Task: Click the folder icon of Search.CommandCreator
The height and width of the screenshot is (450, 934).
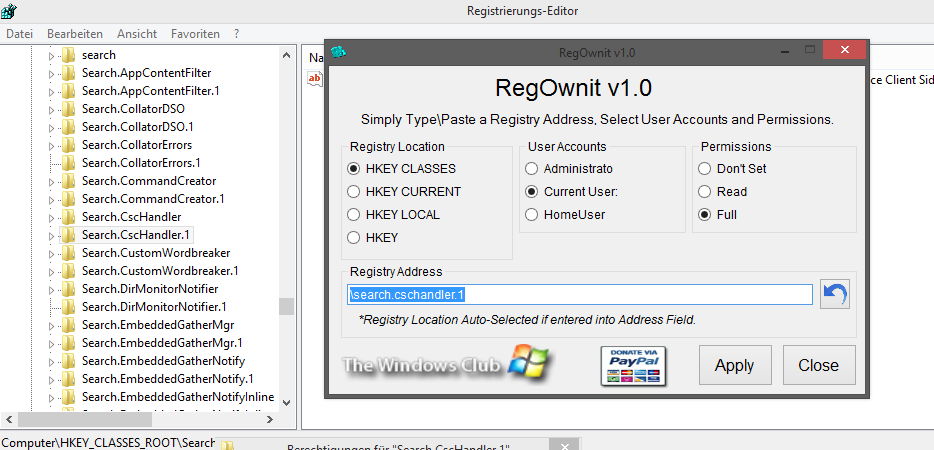Action: click(x=69, y=181)
